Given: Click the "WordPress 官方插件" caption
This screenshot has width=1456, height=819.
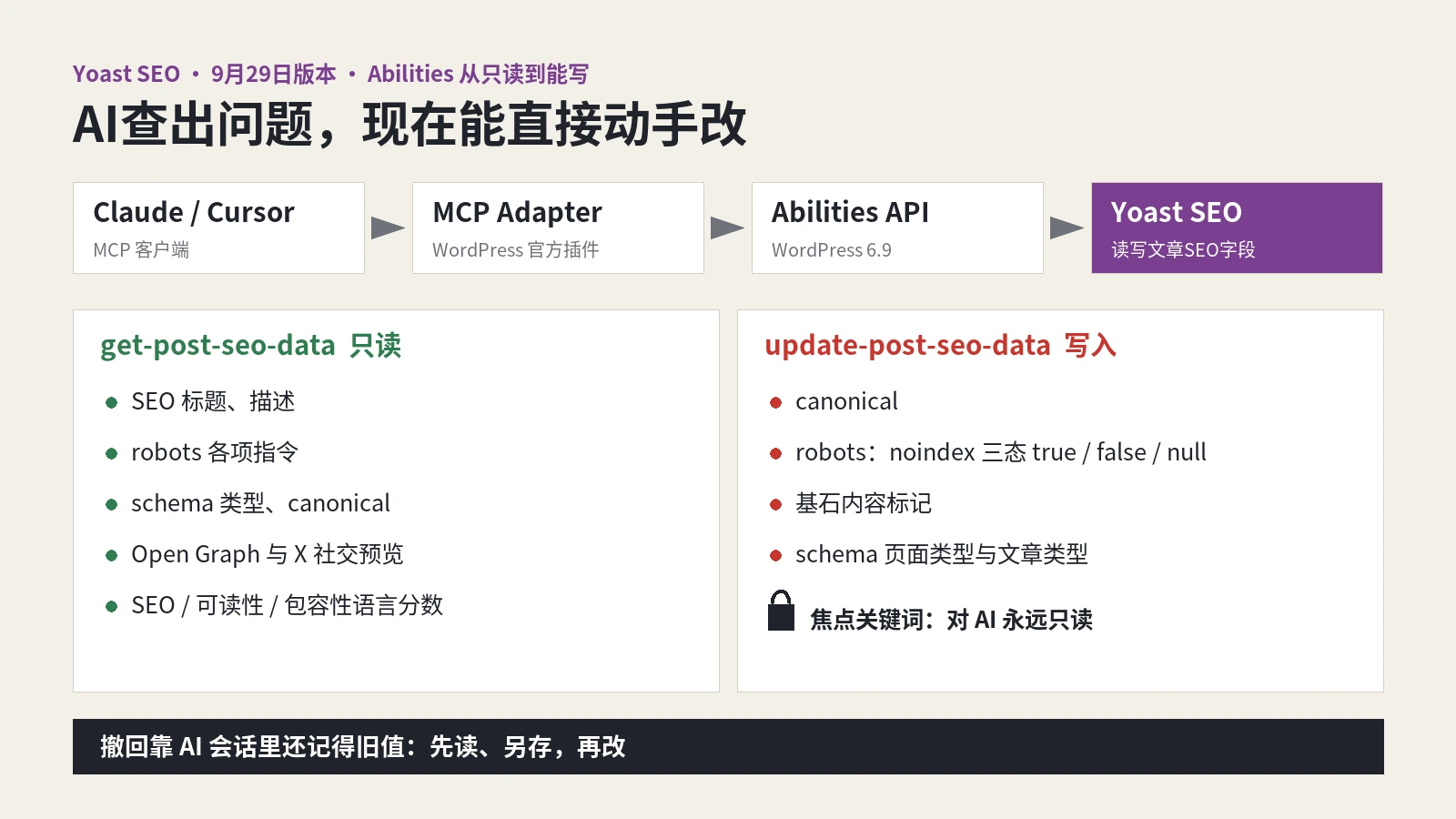Looking at the screenshot, I should pos(516,249).
